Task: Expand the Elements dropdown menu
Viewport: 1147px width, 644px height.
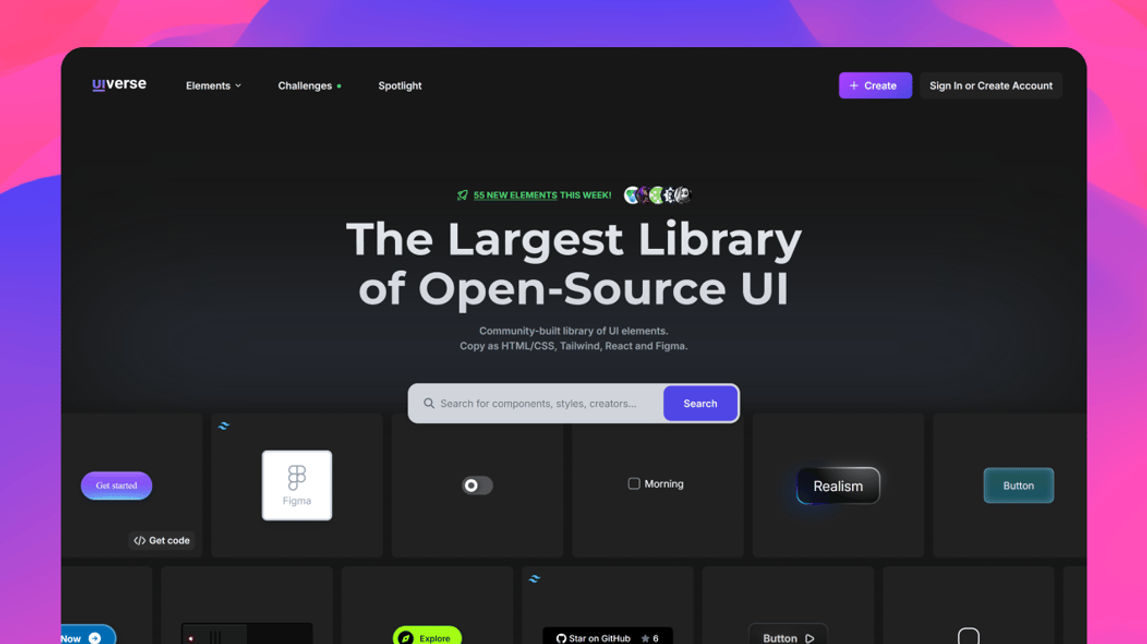Action: pyautogui.click(x=213, y=86)
